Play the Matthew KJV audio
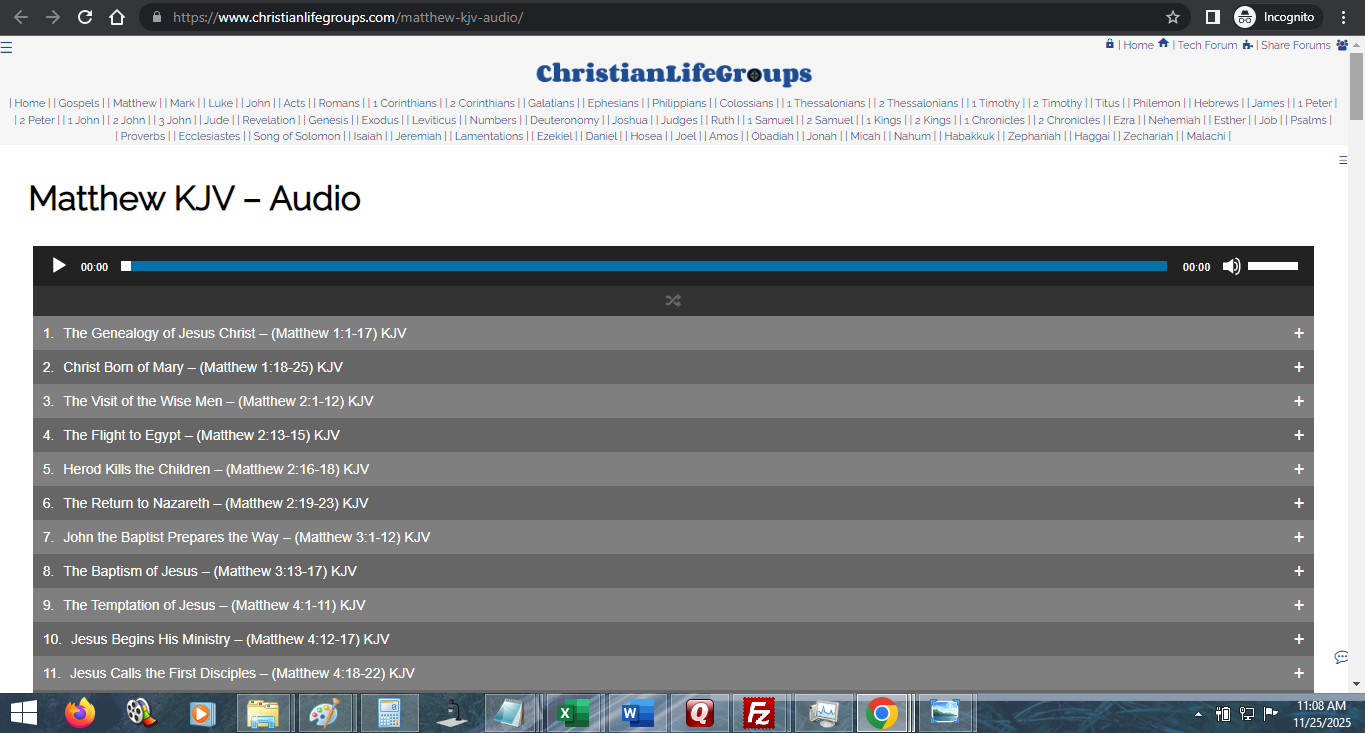The width and height of the screenshot is (1365, 733). click(x=59, y=266)
